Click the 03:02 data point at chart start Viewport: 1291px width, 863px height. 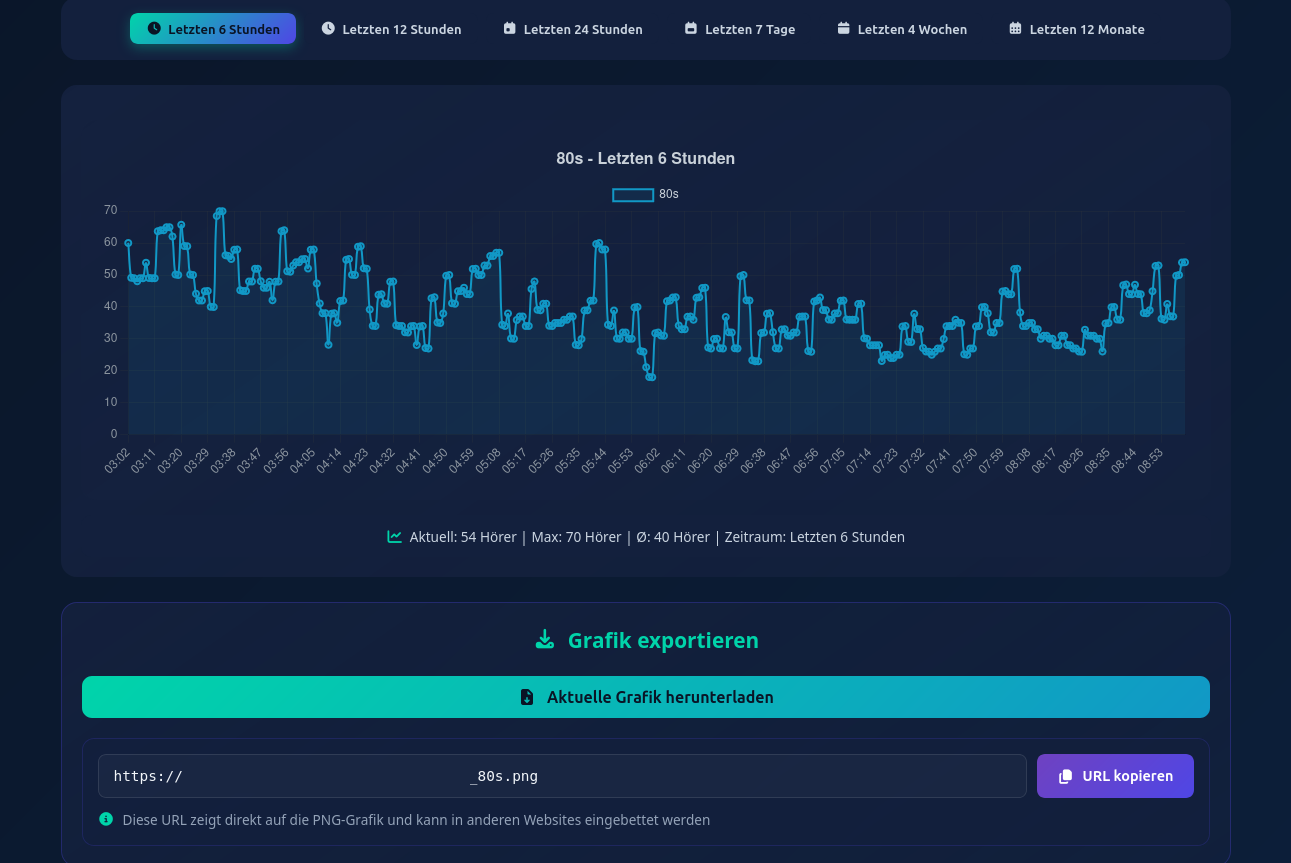[x=128, y=243]
